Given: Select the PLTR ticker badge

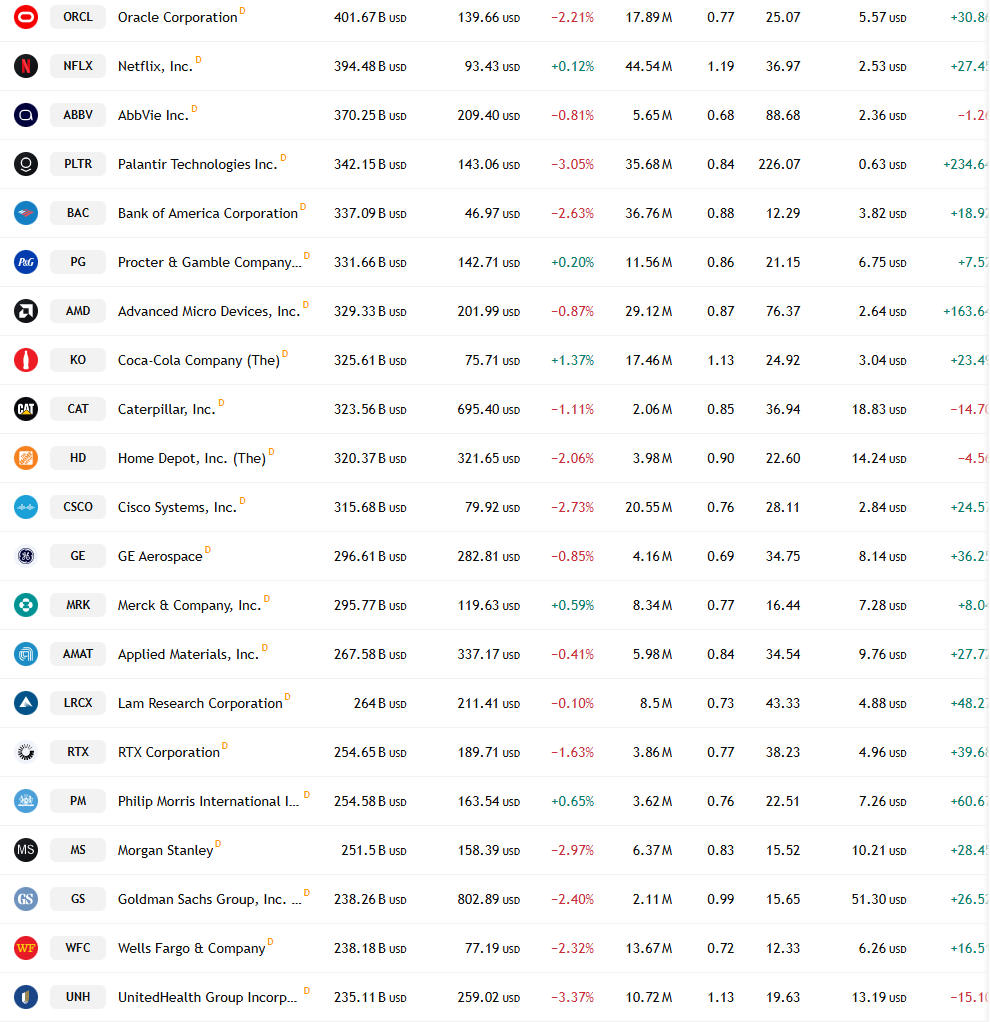Looking at the screenshot, I should (78, 164).
